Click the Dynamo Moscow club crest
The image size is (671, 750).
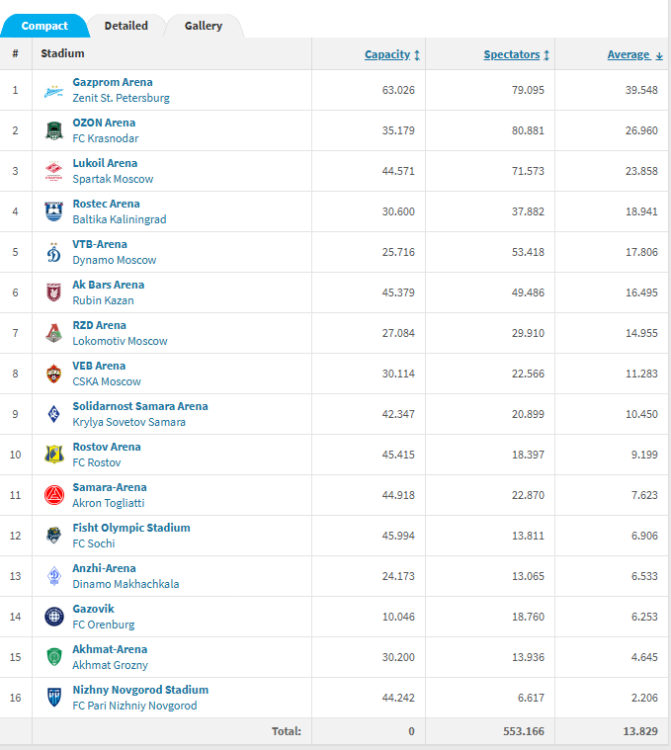(x=53, y=252)
